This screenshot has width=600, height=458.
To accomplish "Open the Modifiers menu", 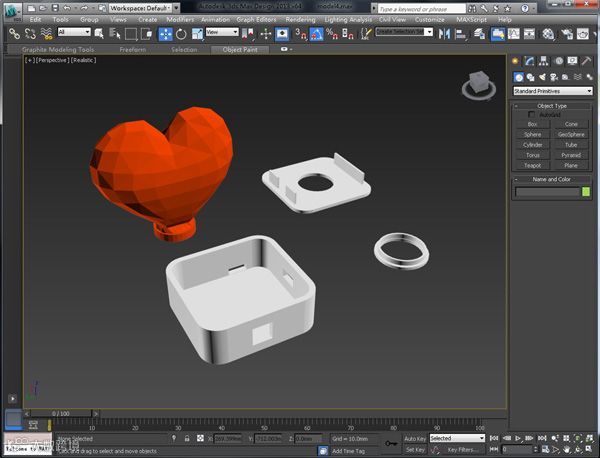I will click(180, 19).
